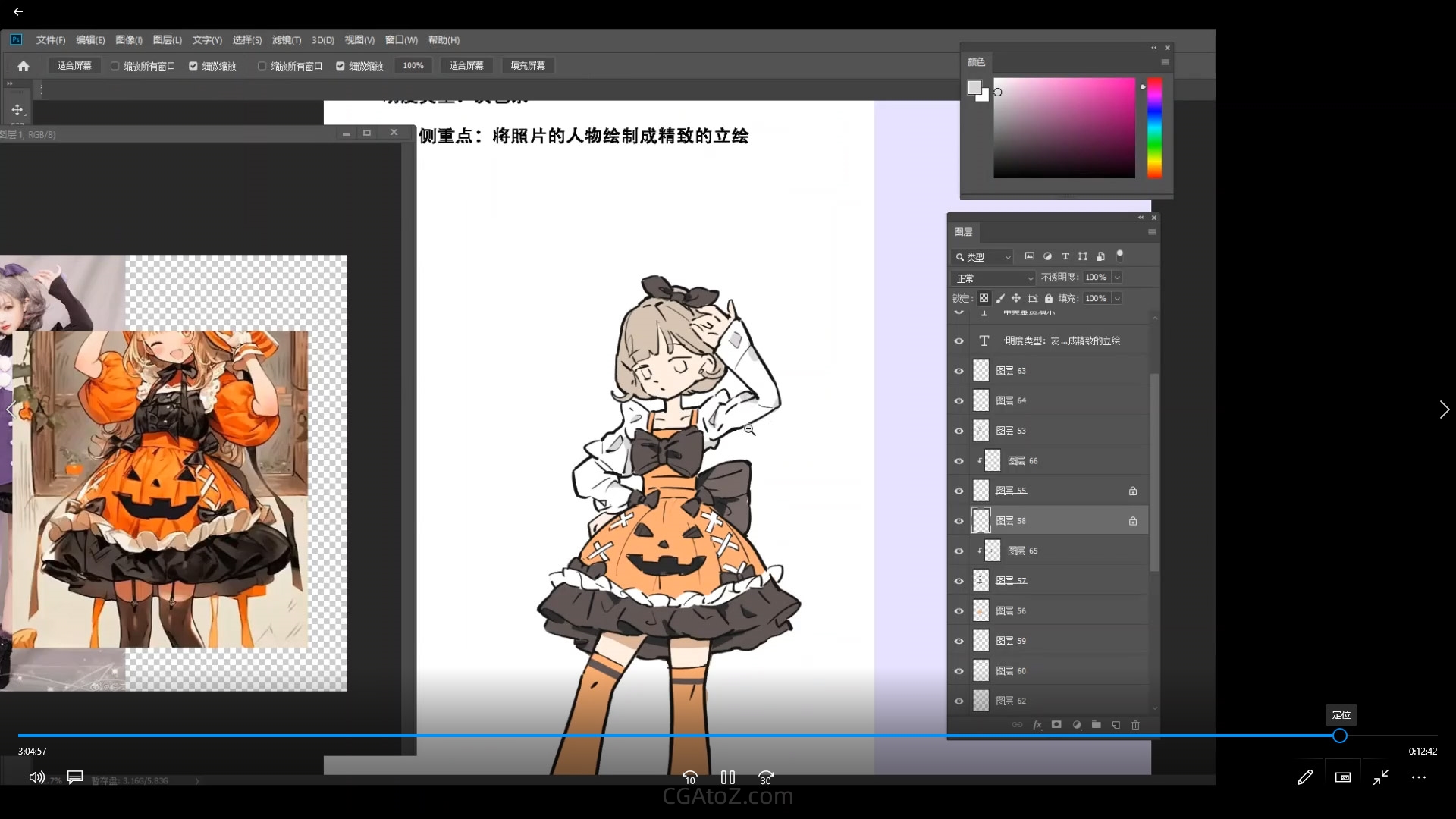
Task: Toggle visibility of layer 图层 56
Action: [959, 611]
